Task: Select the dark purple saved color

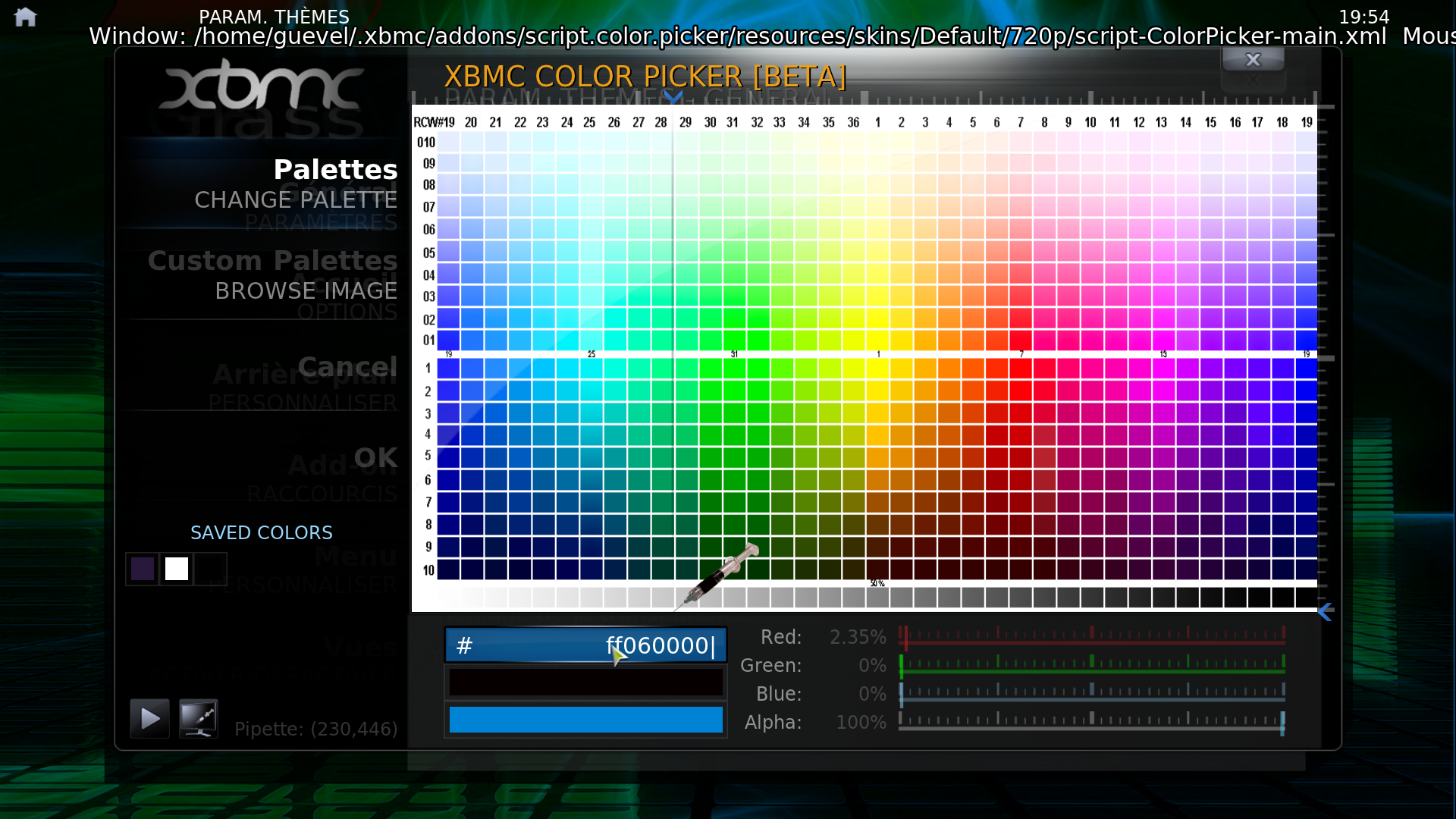Action: (143, 569)
